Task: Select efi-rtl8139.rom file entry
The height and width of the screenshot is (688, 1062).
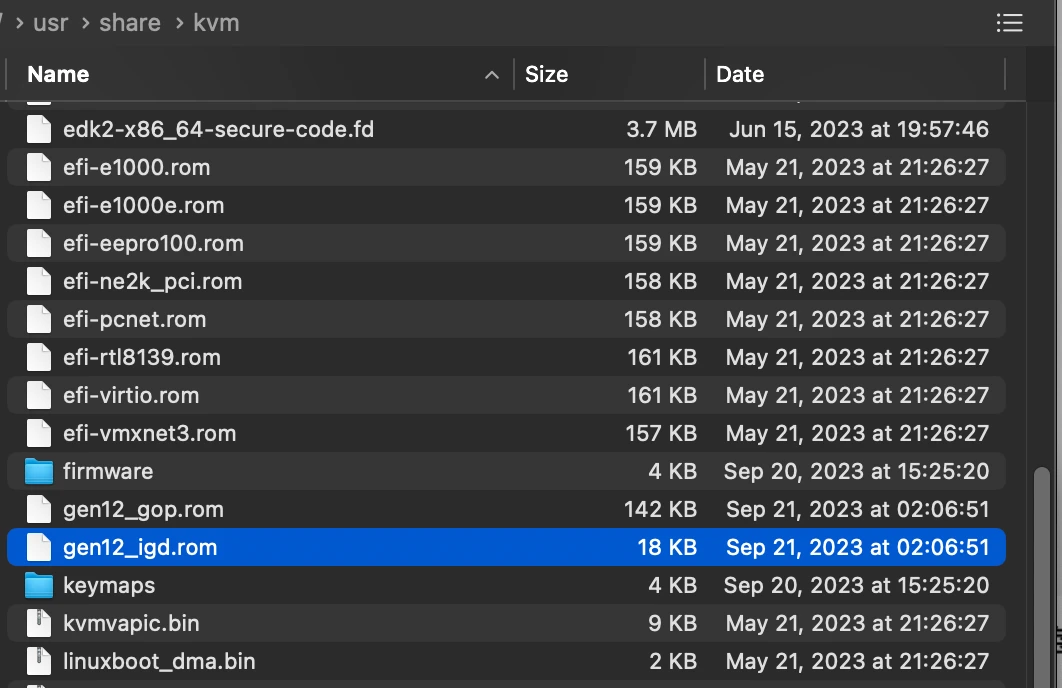Action: [141, 357]
